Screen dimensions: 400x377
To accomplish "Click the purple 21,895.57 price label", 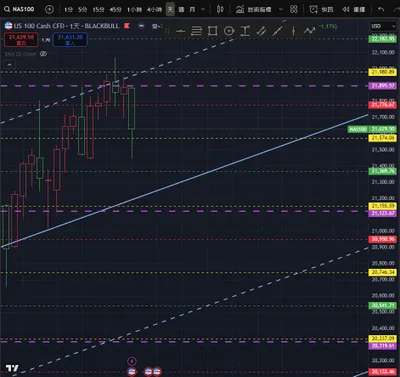I will (383, 86).
